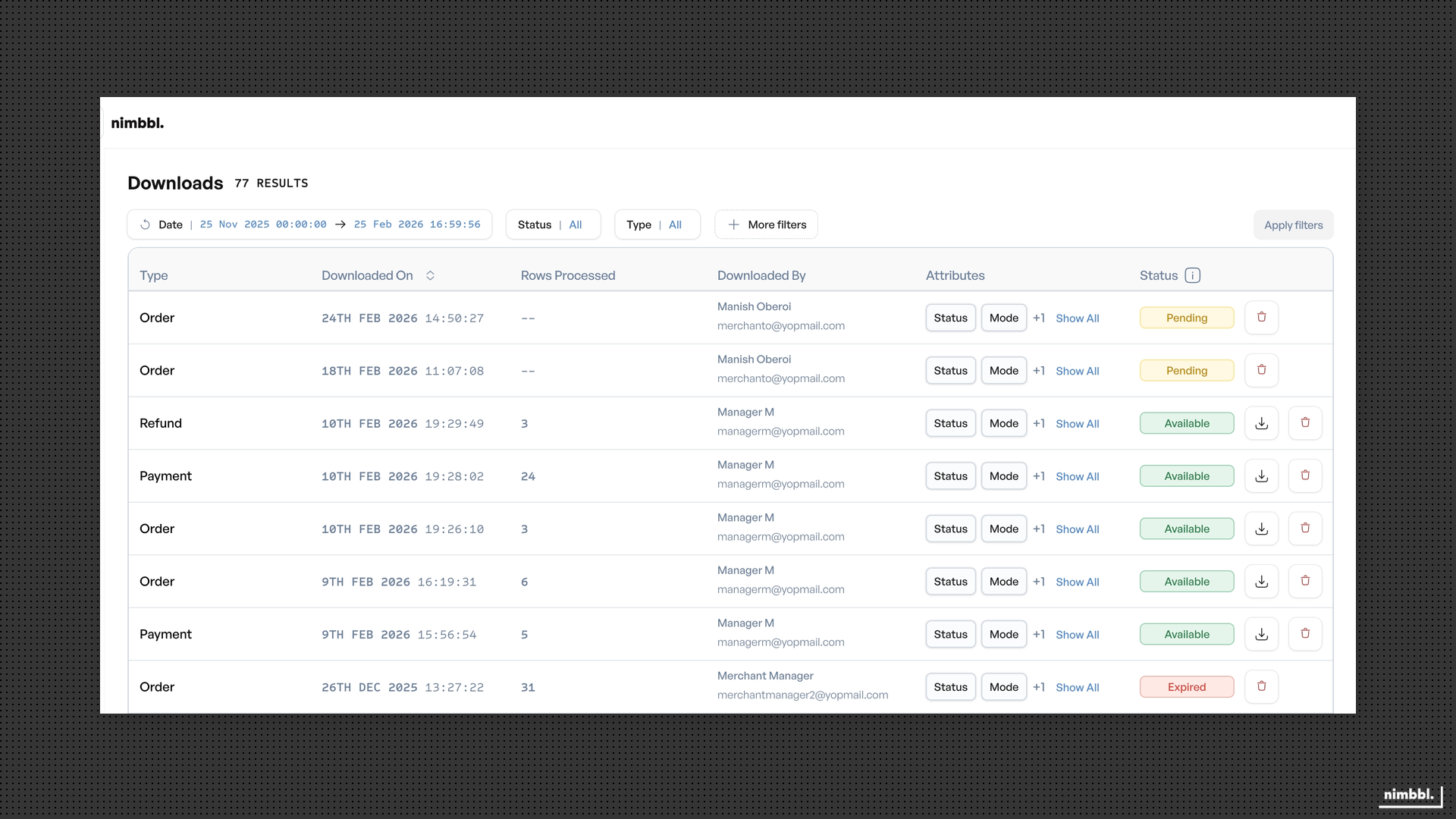Click the trash icon on the first Pending order
The width and height of the screenshot is (1456, 819).
point(1261,317)
